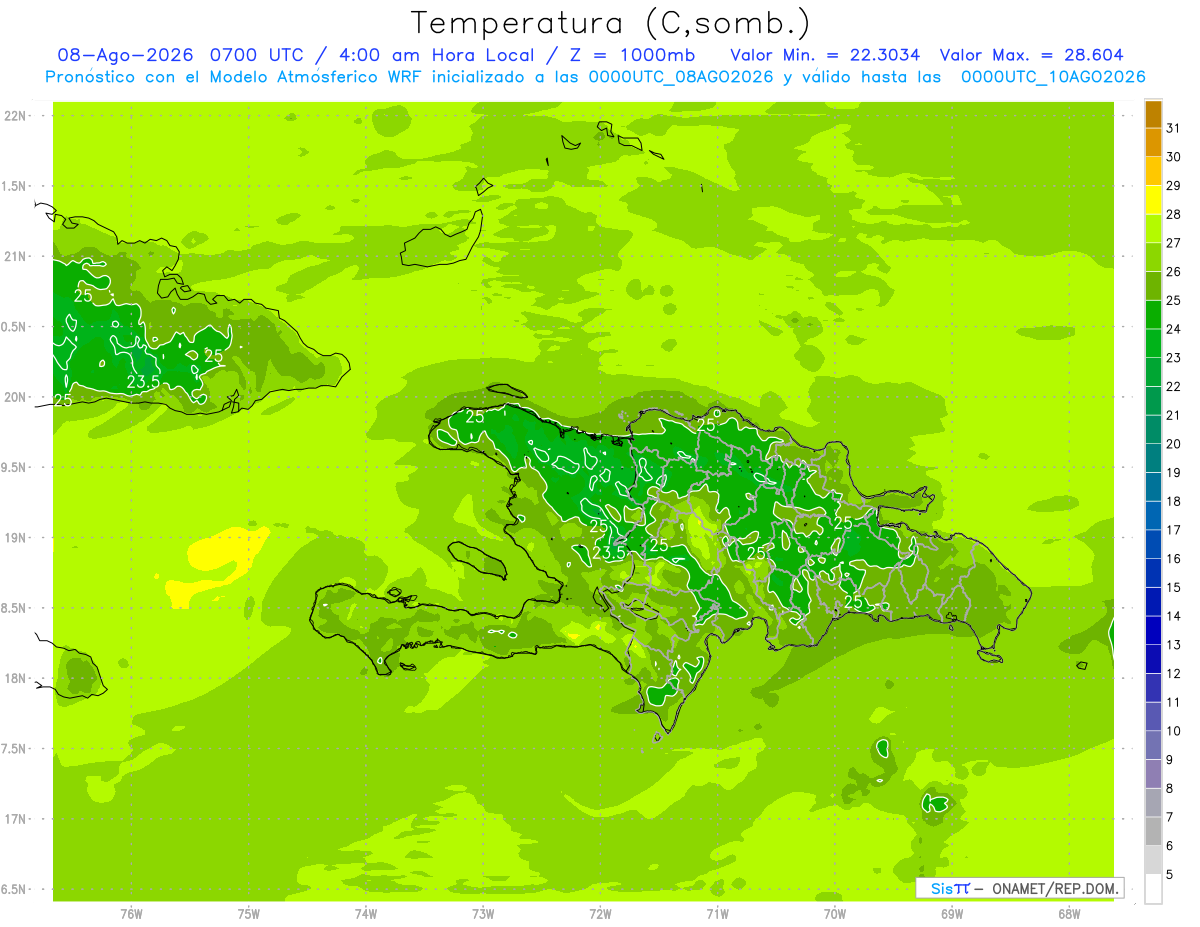Pick the dark orange swatch above 31
Screen dimensions: 1200x927
[x=1153, y=114]
